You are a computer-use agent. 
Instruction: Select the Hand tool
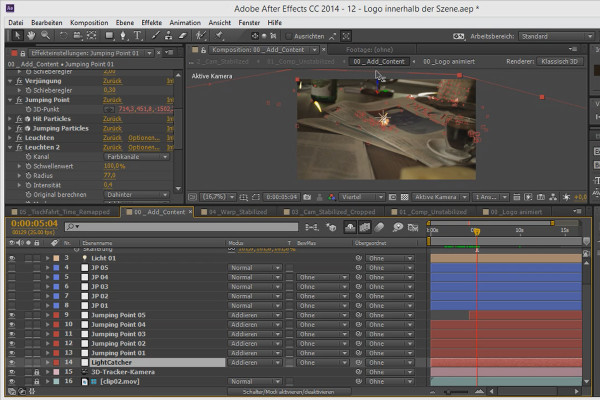click(x=31, y=36)
